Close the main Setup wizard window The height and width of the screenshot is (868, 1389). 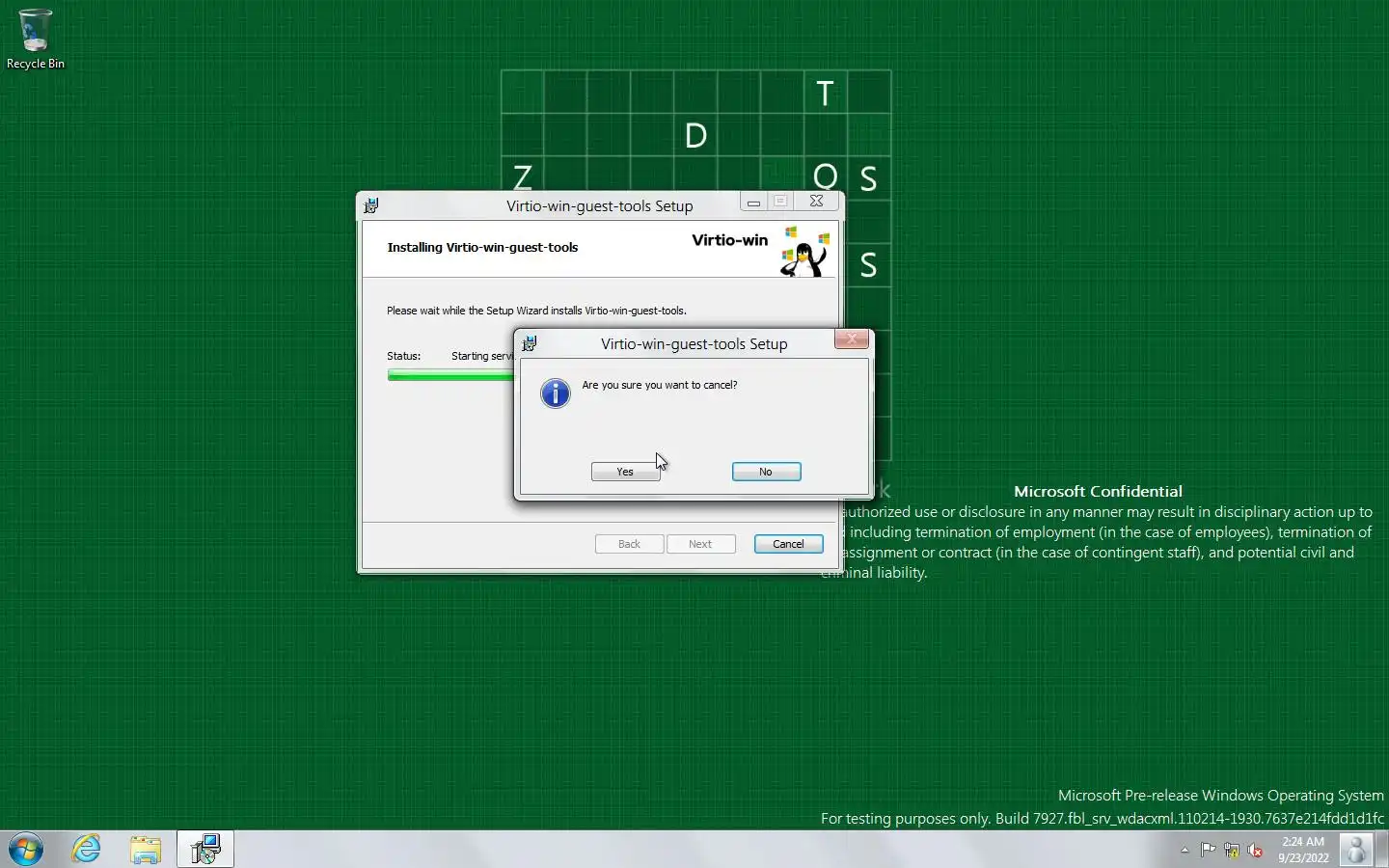[x=817, y=202]
